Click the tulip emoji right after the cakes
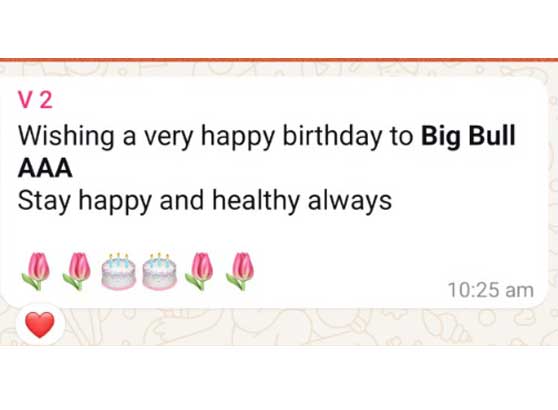The image size is (558, 410). click(199, 271)
